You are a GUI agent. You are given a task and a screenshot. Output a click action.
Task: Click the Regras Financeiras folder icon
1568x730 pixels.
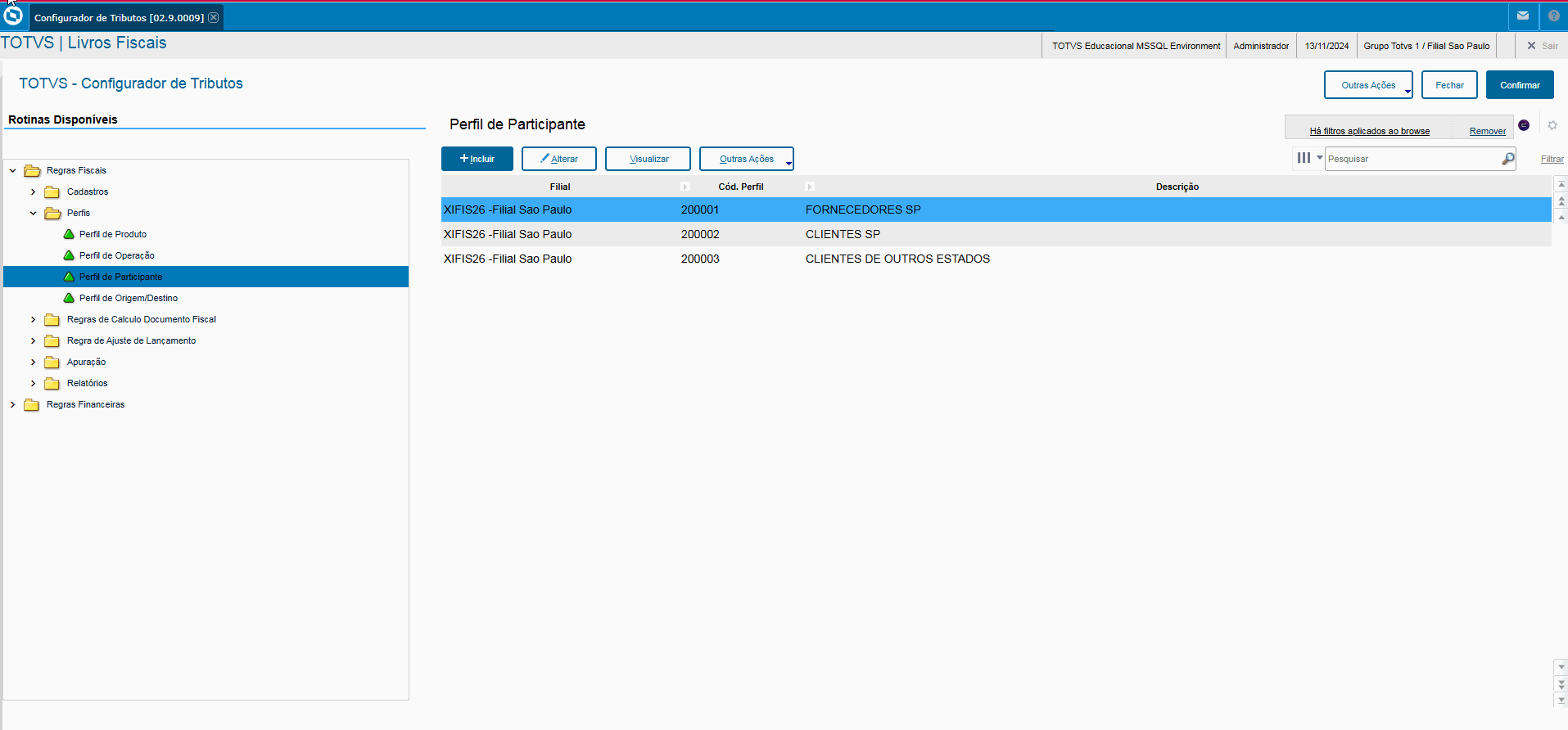pos(32,404)
